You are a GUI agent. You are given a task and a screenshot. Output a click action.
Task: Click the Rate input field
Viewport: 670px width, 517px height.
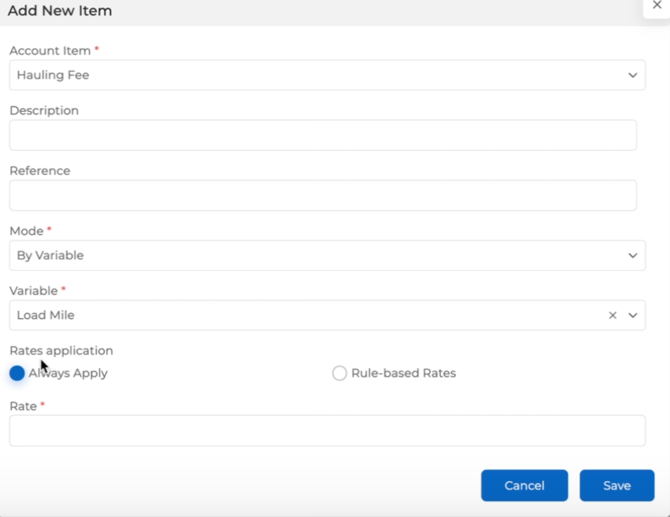click(x=326, y=430)
